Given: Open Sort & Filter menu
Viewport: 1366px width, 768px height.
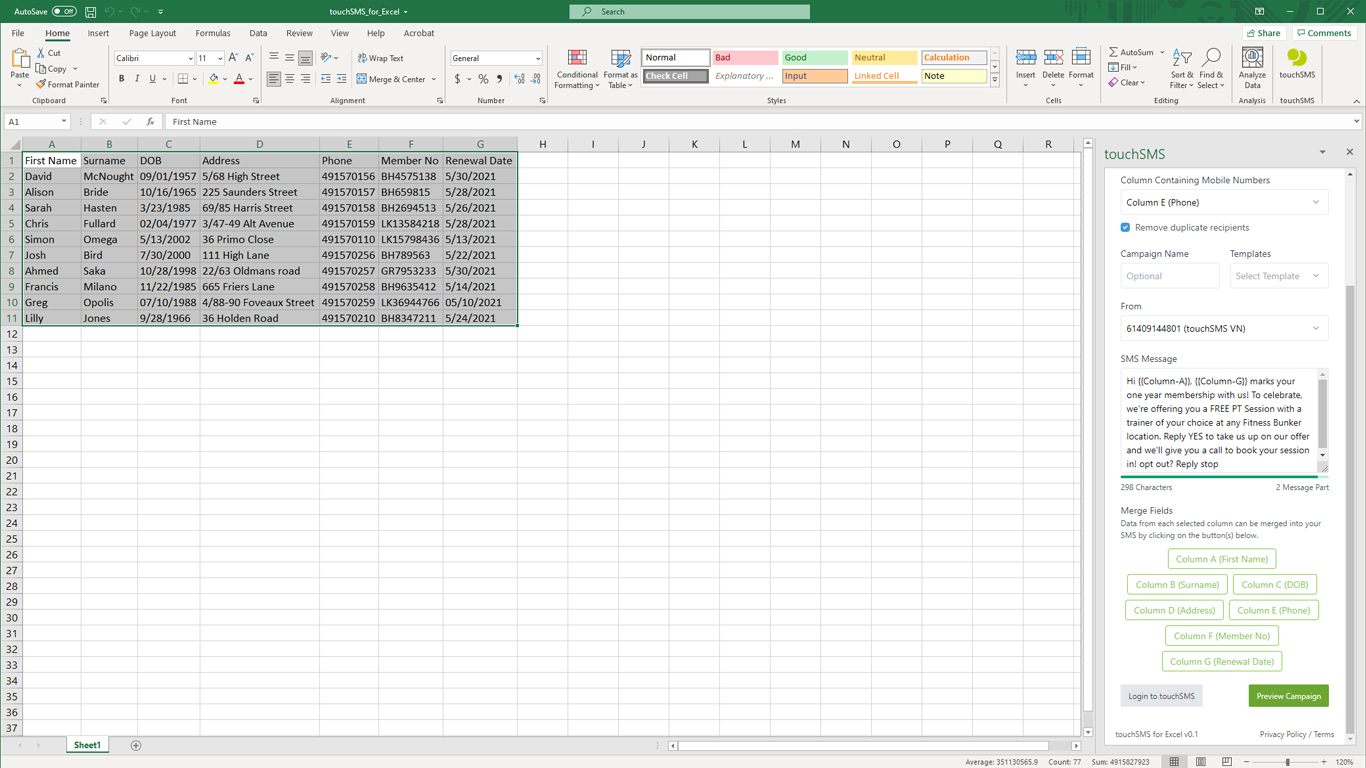Looking at the screenshot, I should point(1181,68).
